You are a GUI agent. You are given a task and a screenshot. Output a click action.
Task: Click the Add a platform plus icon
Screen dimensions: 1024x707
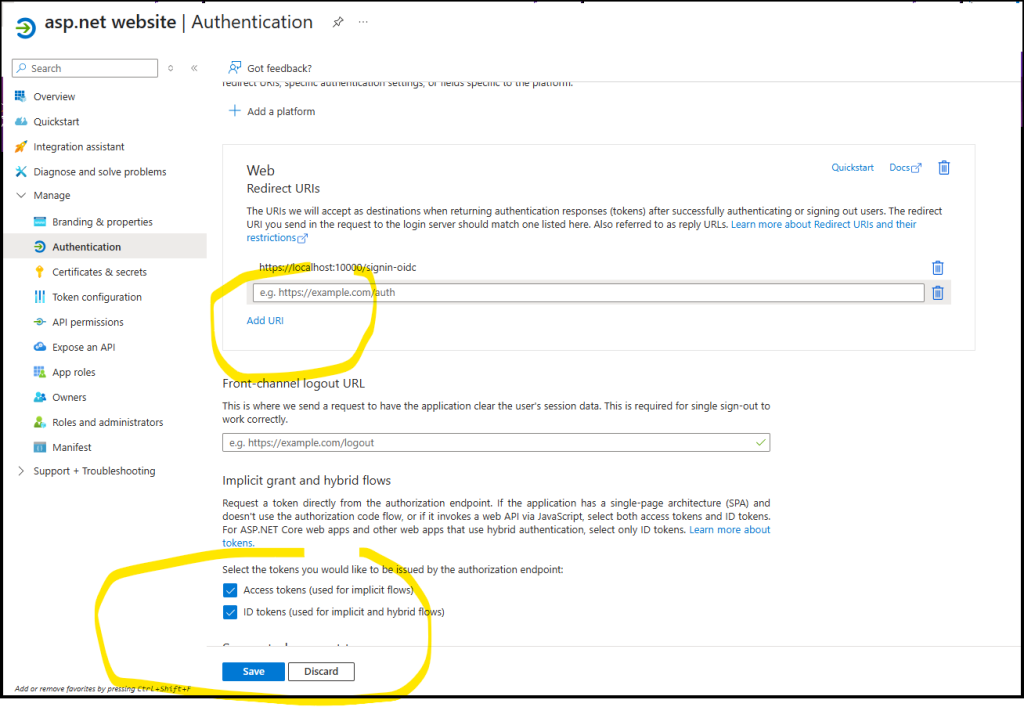tap(235, 111)
